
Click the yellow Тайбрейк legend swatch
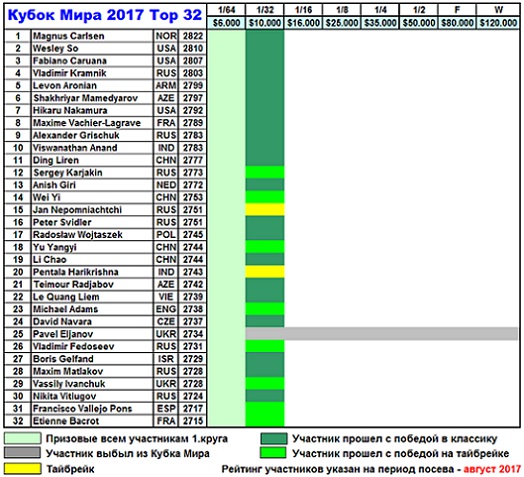(x=23, y=468)
